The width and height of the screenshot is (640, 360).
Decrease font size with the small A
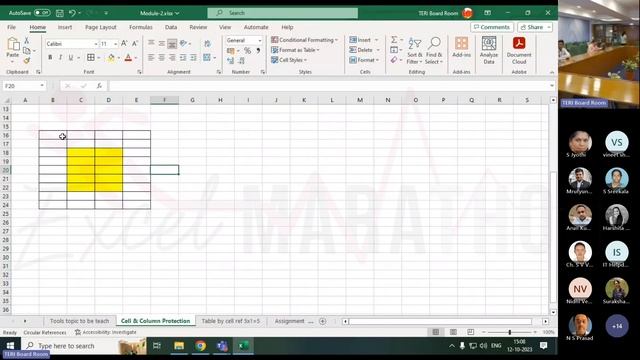click(x=135, y=44)
